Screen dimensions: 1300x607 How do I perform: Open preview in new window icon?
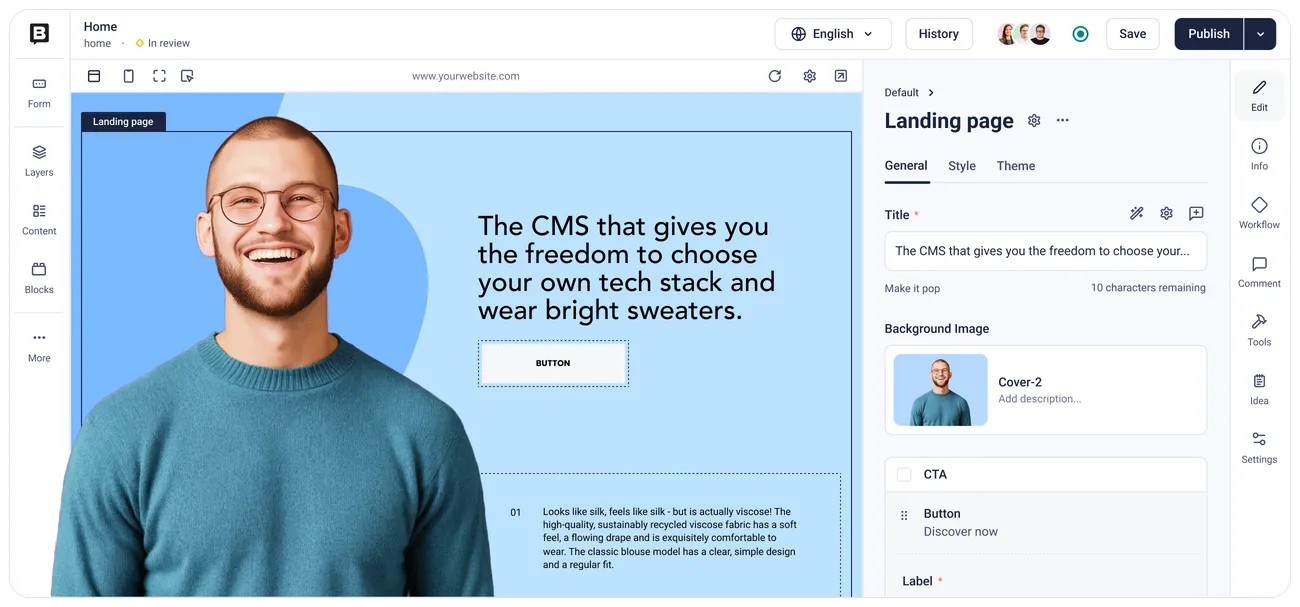(841, 76)
